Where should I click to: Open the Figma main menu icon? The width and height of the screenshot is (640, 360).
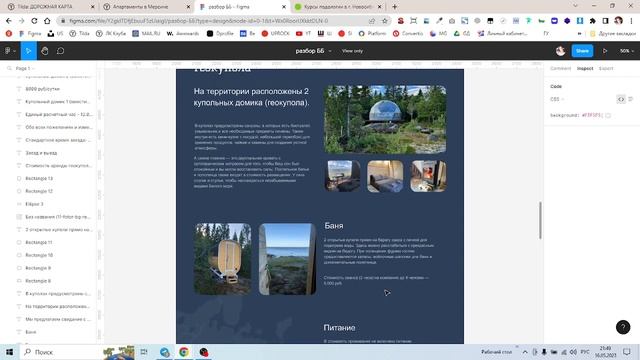(x=10, y=51)
